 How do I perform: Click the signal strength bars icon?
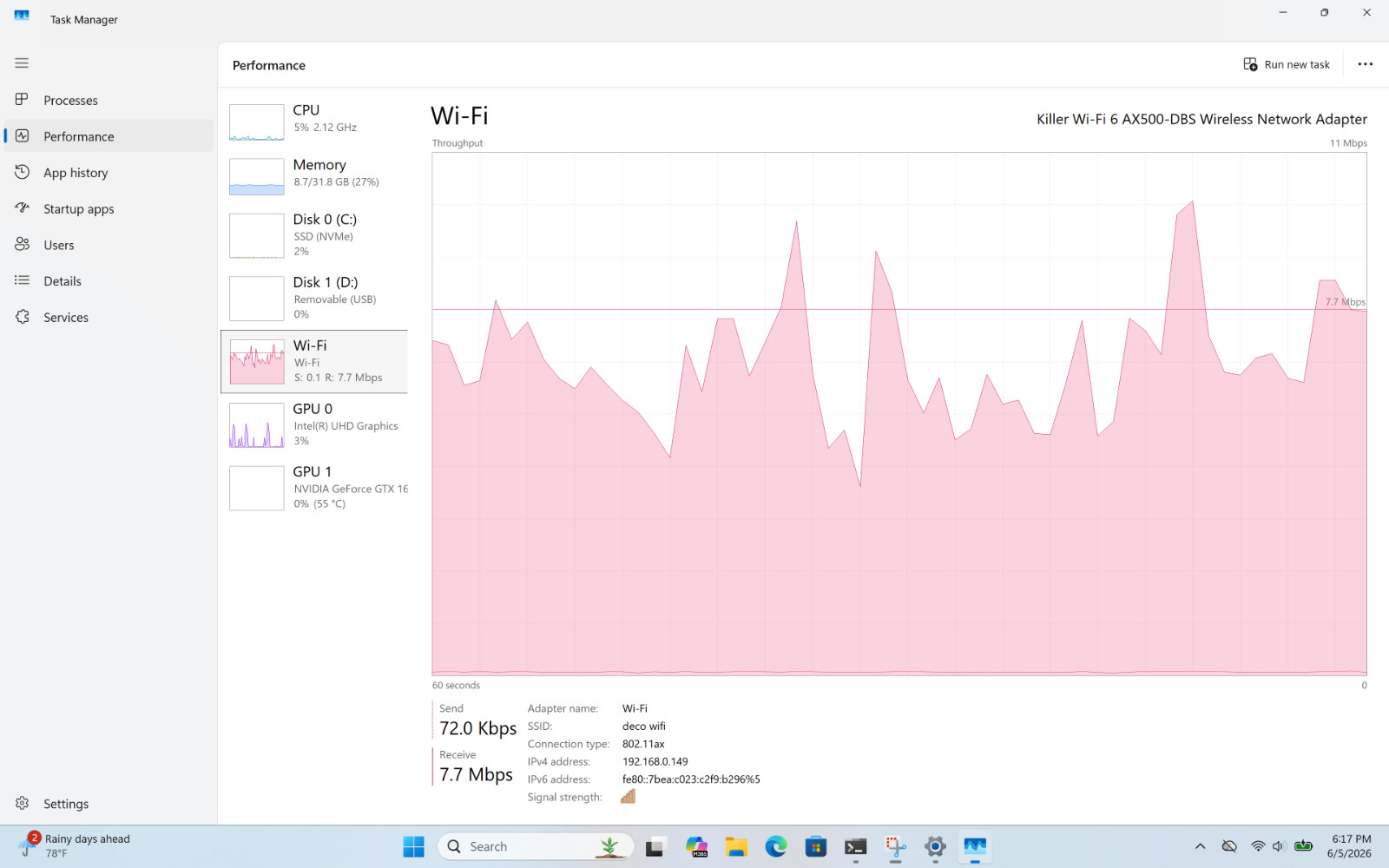(x=629, y=796)
